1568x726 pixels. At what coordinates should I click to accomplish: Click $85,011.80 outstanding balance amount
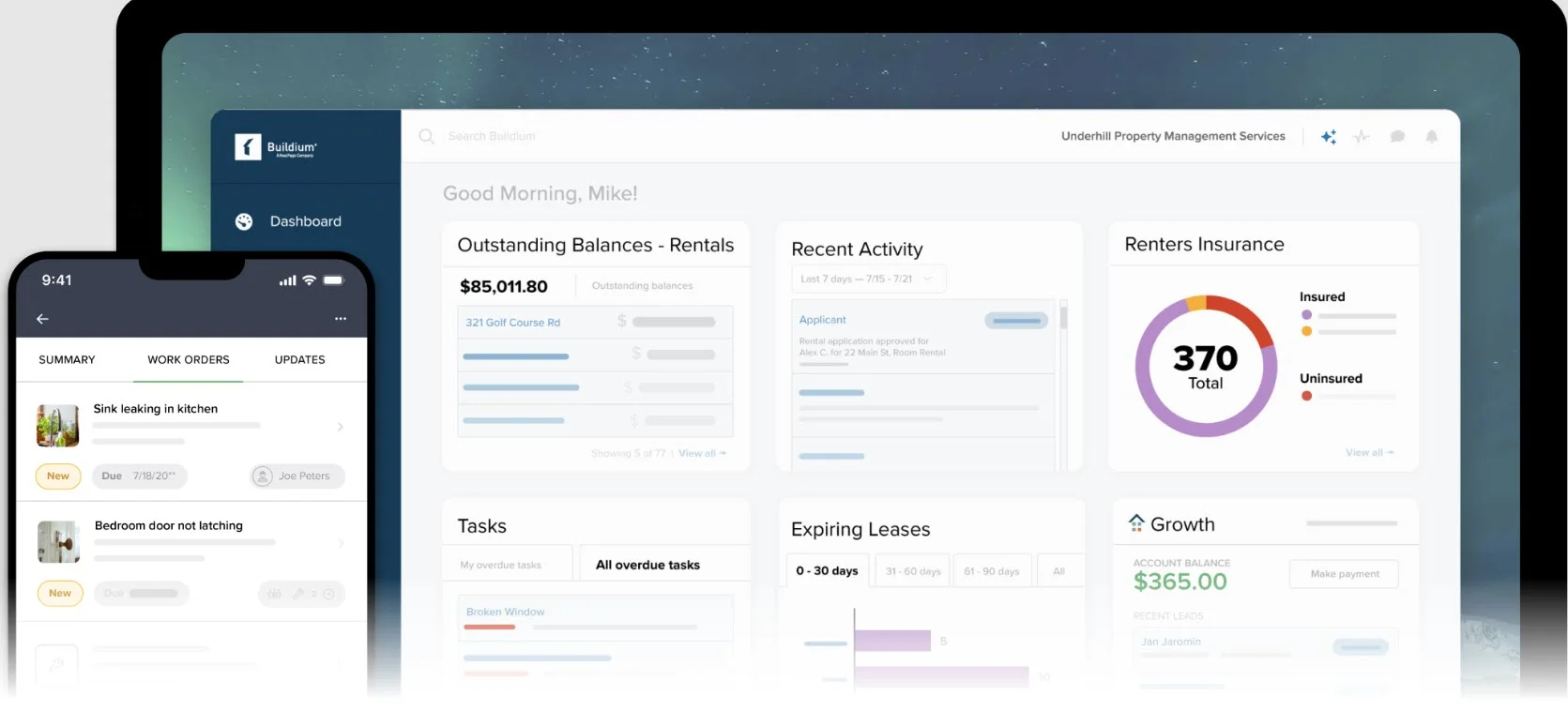[504, 286]
